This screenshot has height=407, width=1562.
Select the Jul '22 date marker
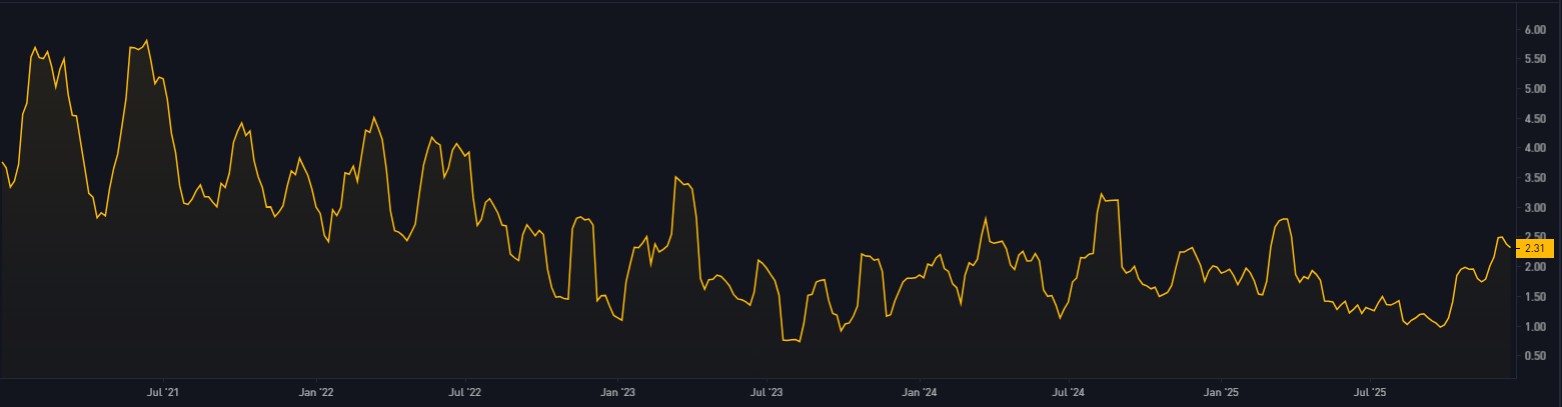[x=465, y=392]
